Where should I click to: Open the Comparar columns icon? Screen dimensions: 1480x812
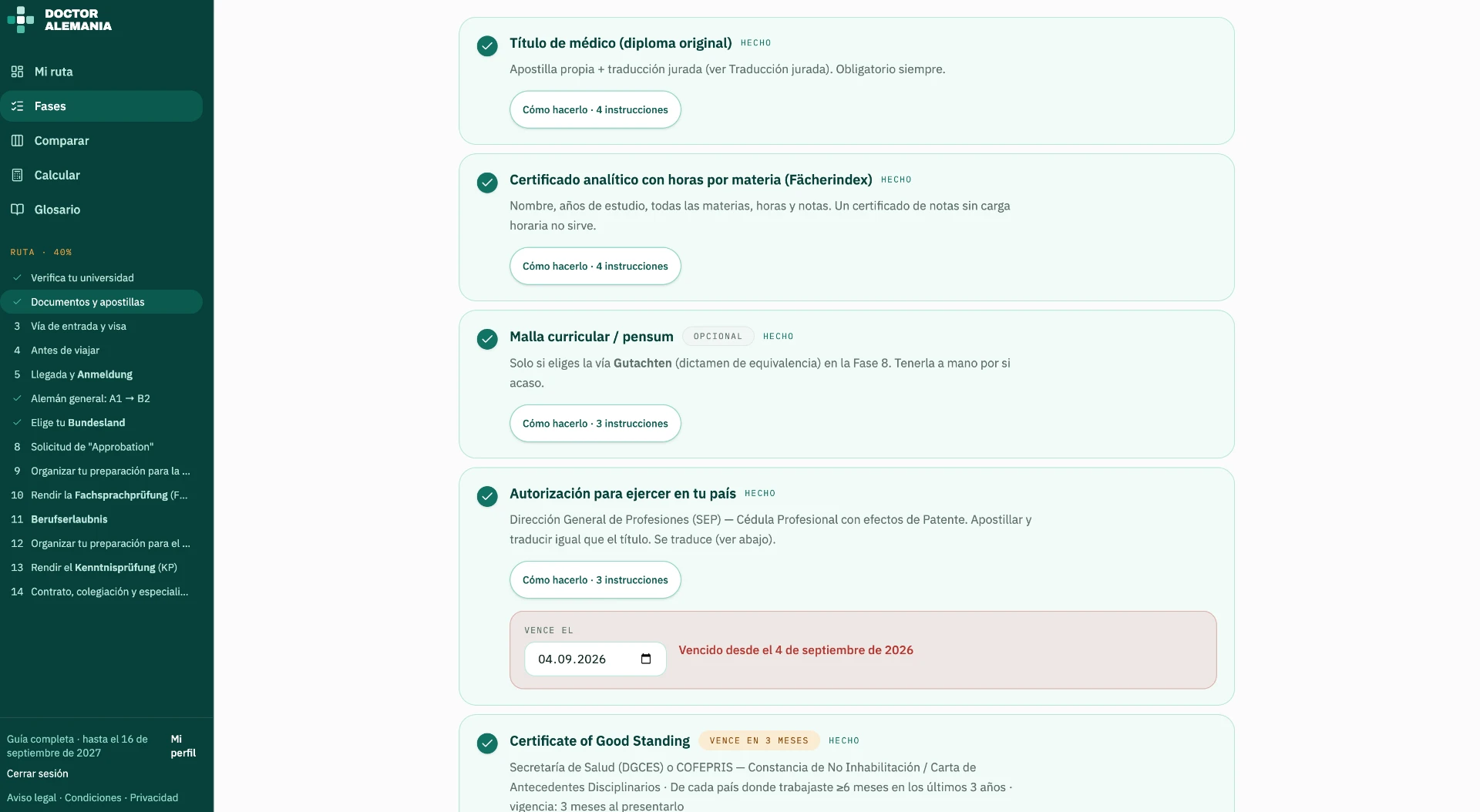(17, 141)
